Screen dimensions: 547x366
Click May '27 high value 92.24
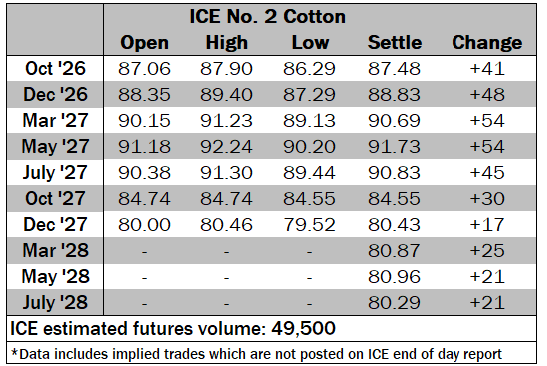(226, 147)
